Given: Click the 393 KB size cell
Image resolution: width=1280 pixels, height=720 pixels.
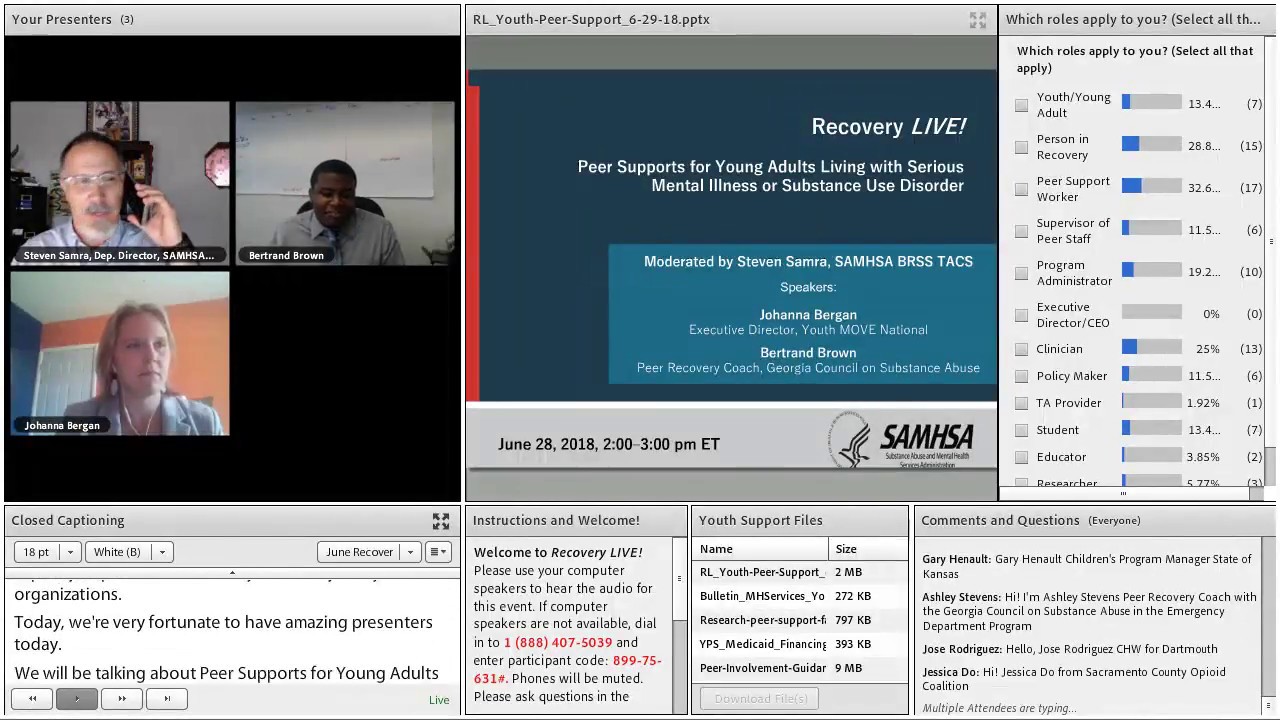Looking at the screenshot, I should (852, 644).
